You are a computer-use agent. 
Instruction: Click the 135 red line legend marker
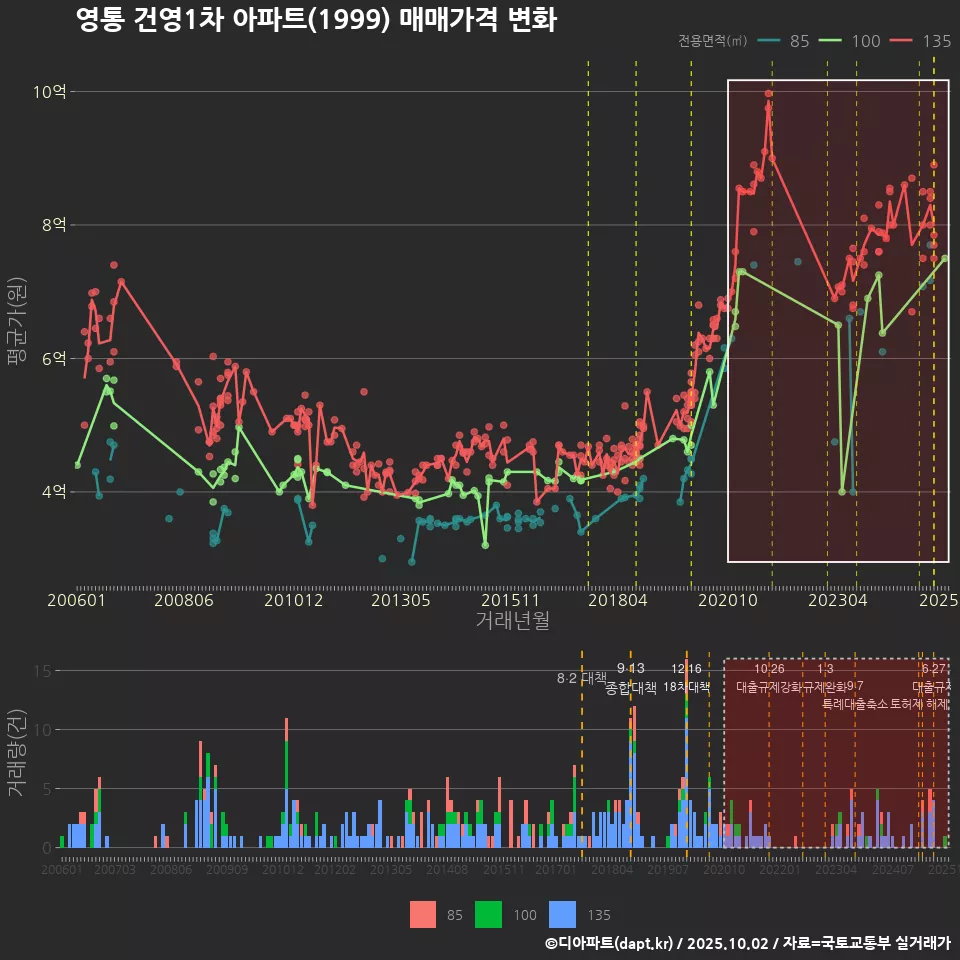[x=903, y=41]
